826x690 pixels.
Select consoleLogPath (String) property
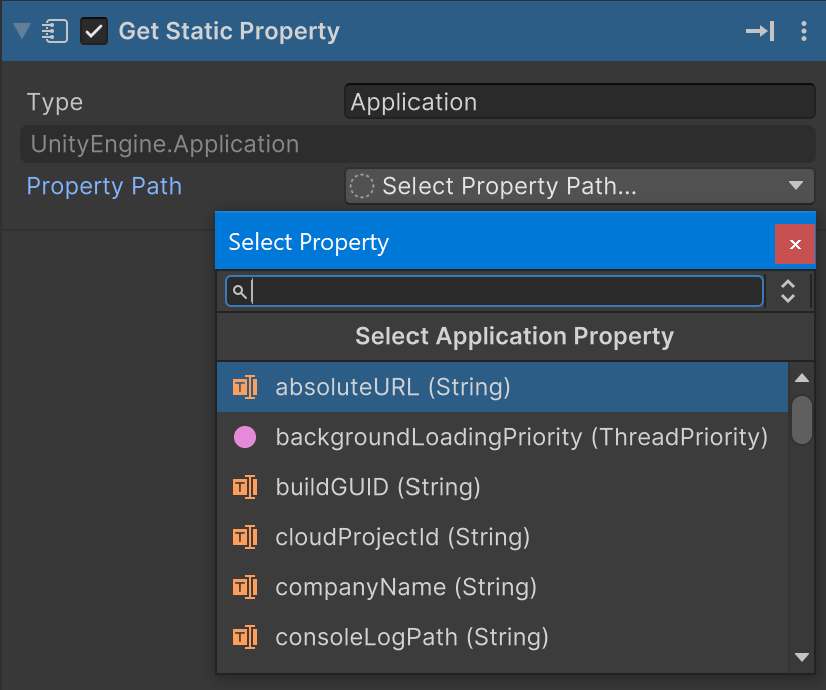(502, 637)
